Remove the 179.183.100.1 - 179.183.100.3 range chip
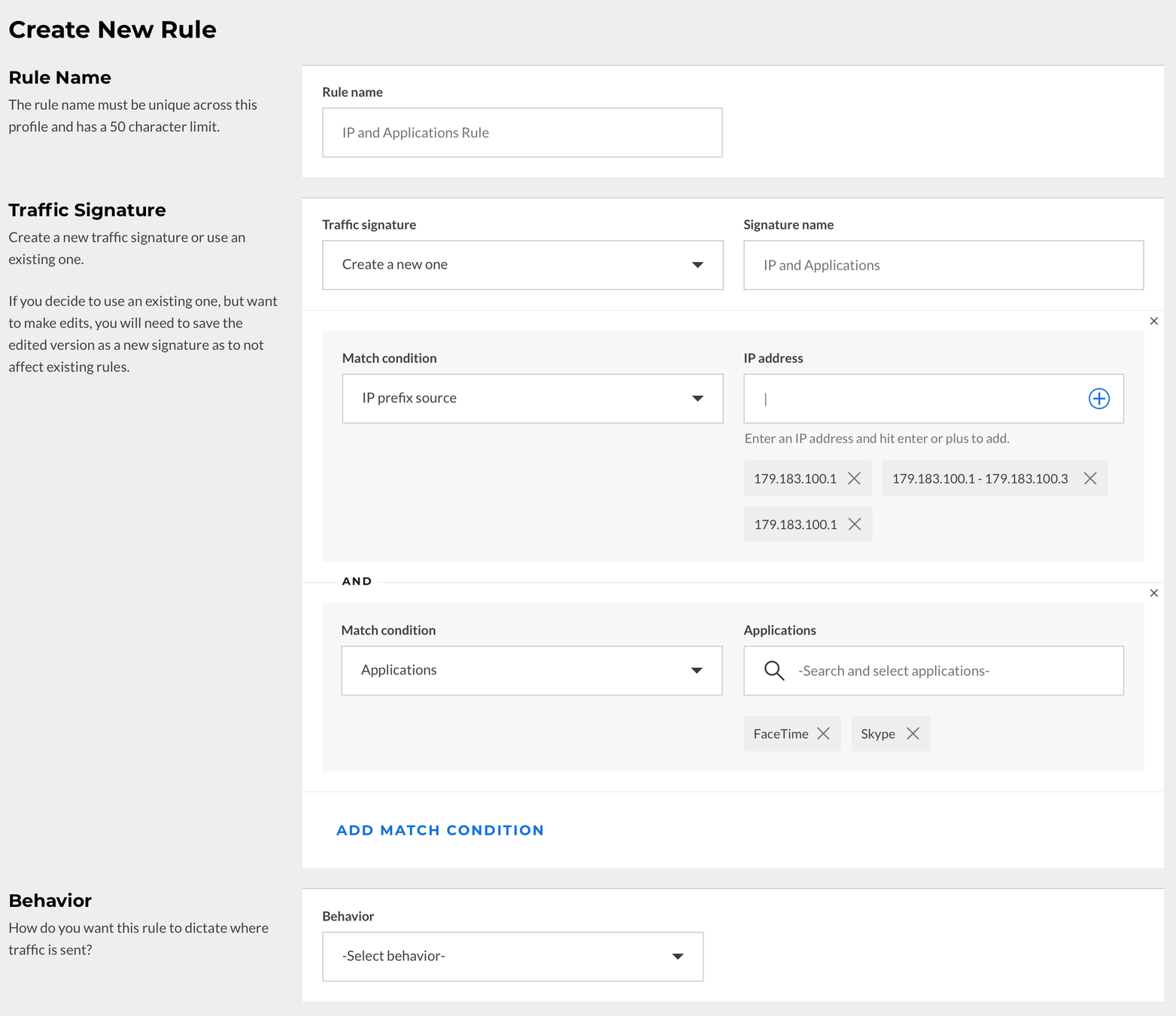Viewport: 1176px width, 1016px height. point(1089,479)
